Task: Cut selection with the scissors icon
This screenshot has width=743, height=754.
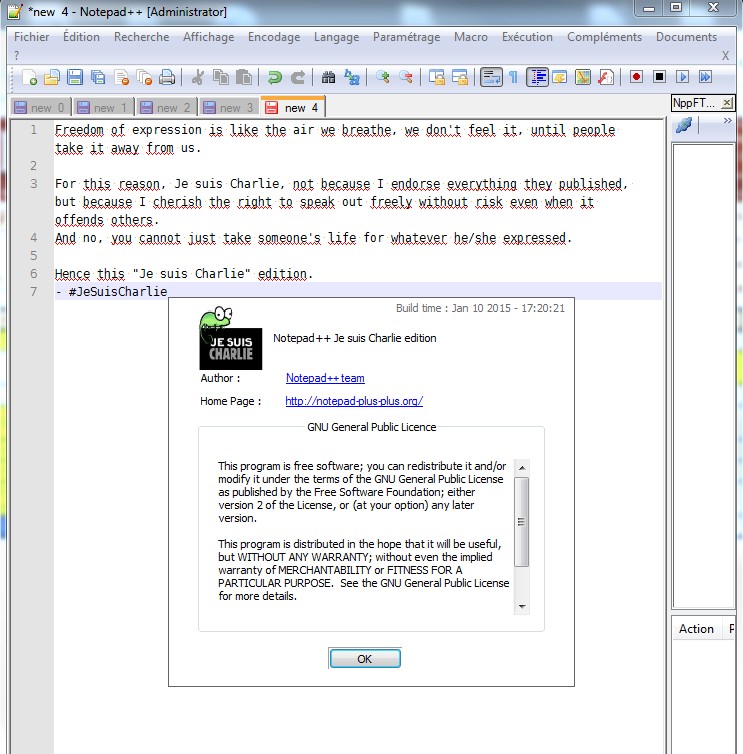Action: 198,77
